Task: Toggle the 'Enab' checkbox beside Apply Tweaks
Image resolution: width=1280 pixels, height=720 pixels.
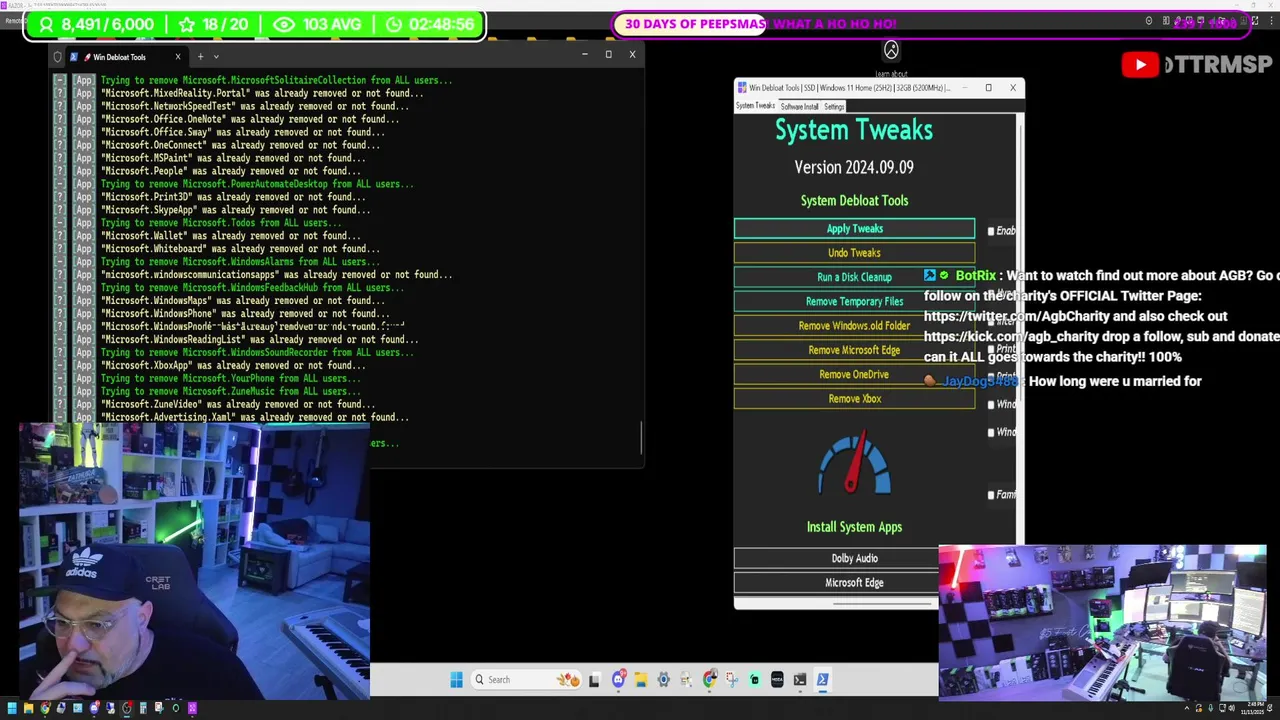Action: (x=991, y=231)
